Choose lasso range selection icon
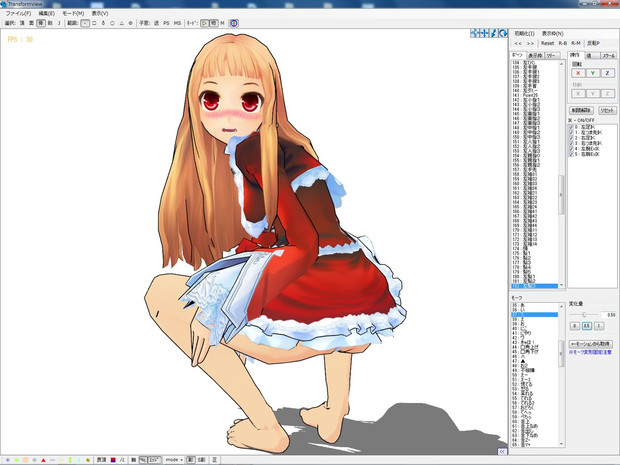The image size is (620, 465). click(103, 23)
